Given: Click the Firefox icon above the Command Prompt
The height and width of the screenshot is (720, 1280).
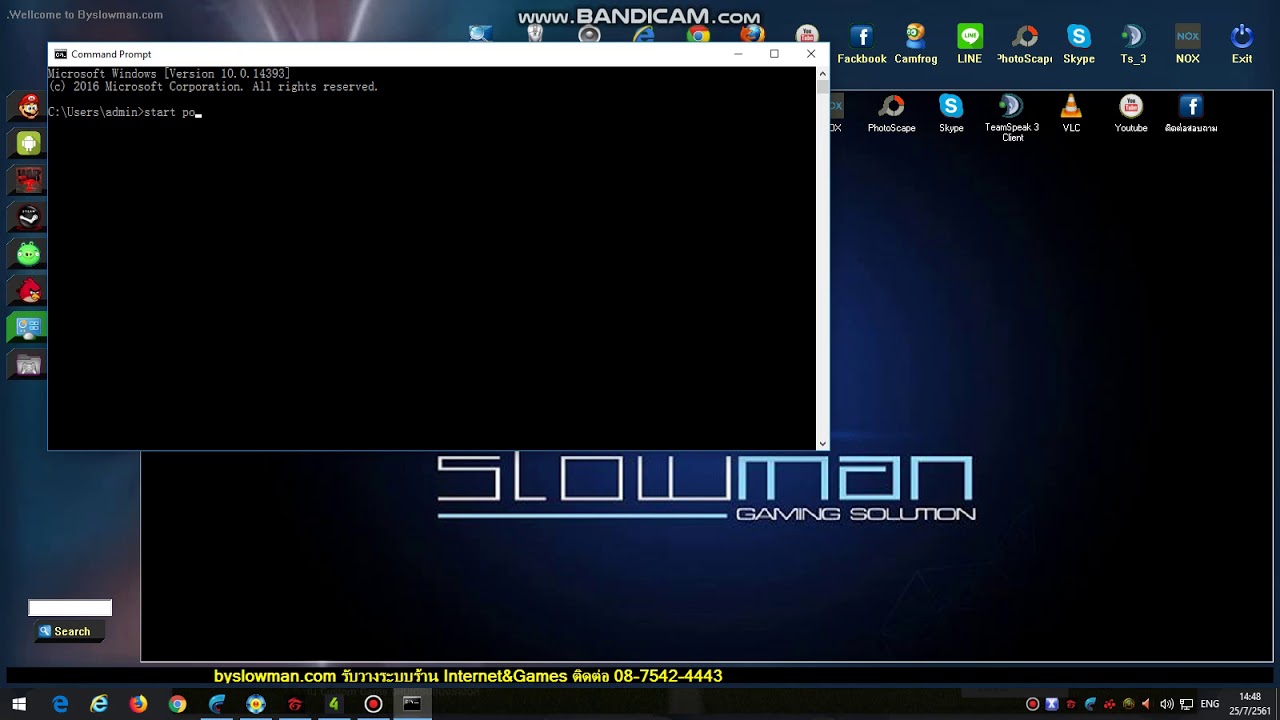Looking at the screenshot, I should pos(752,35).
